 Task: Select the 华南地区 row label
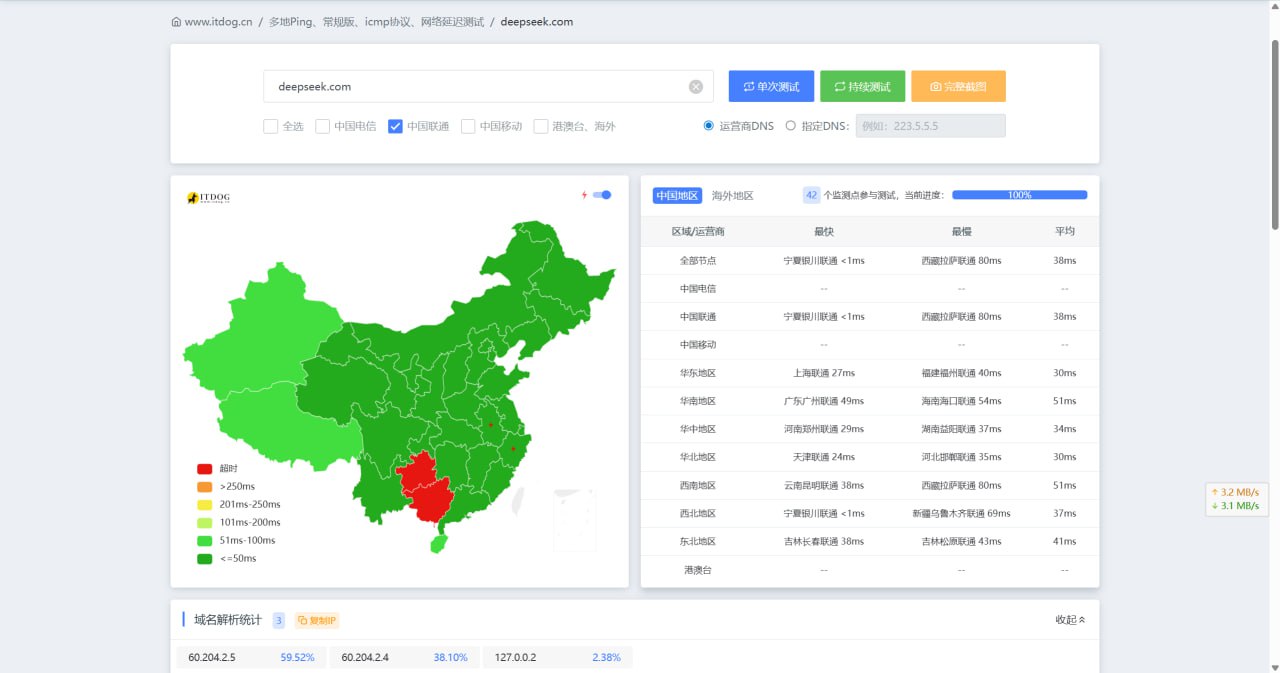pos(698,401)
